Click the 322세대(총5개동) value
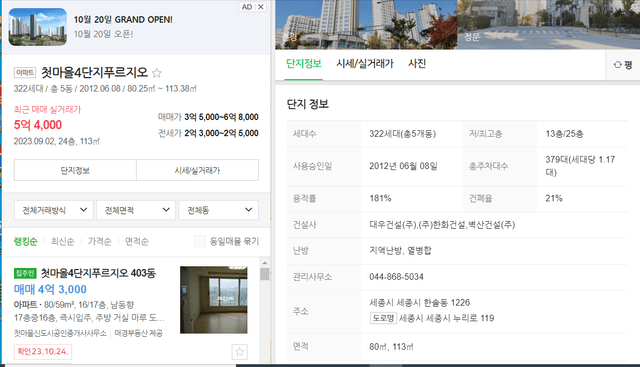The image size is (640, 367). [x=402, y=133]
